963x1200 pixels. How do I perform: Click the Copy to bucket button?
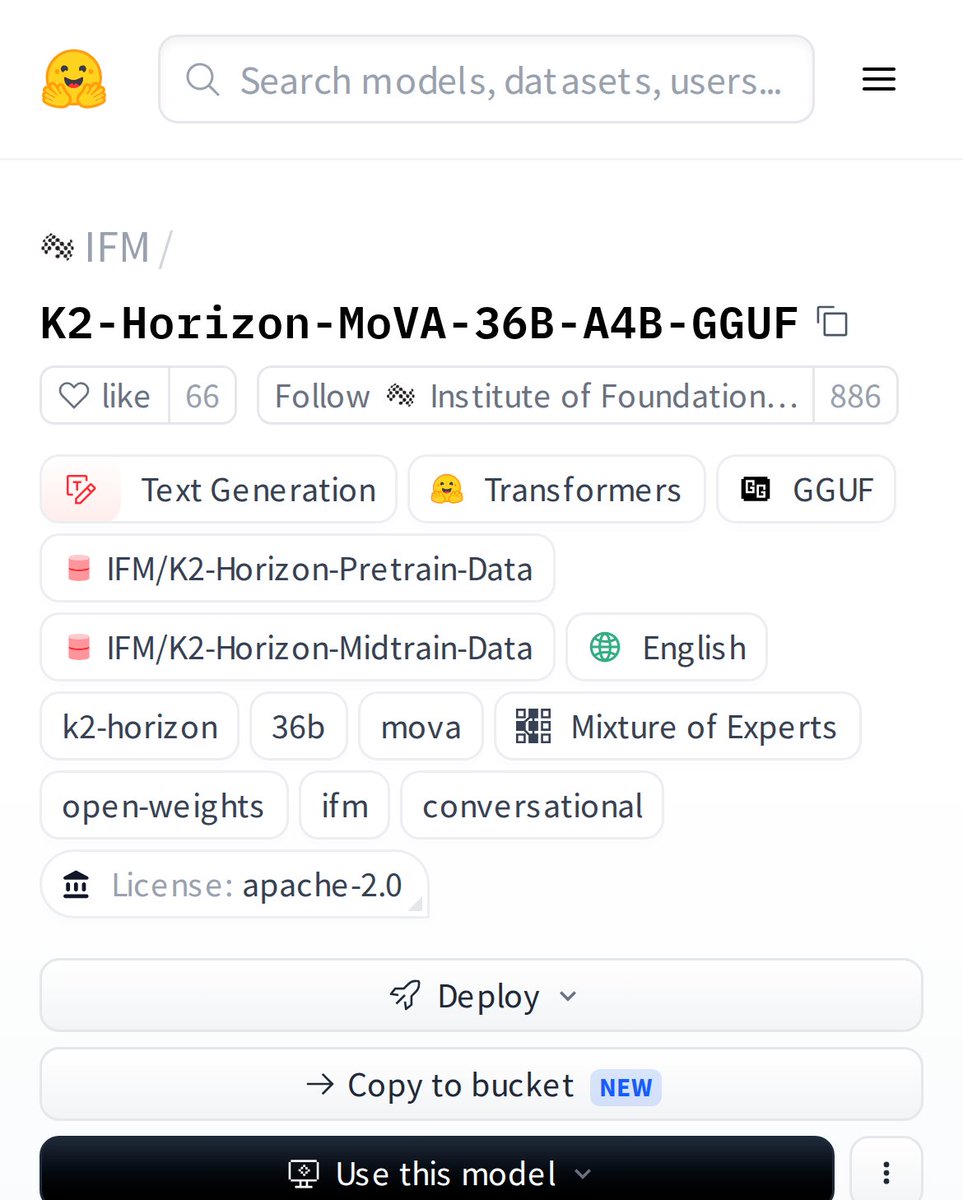(481, 1084)
